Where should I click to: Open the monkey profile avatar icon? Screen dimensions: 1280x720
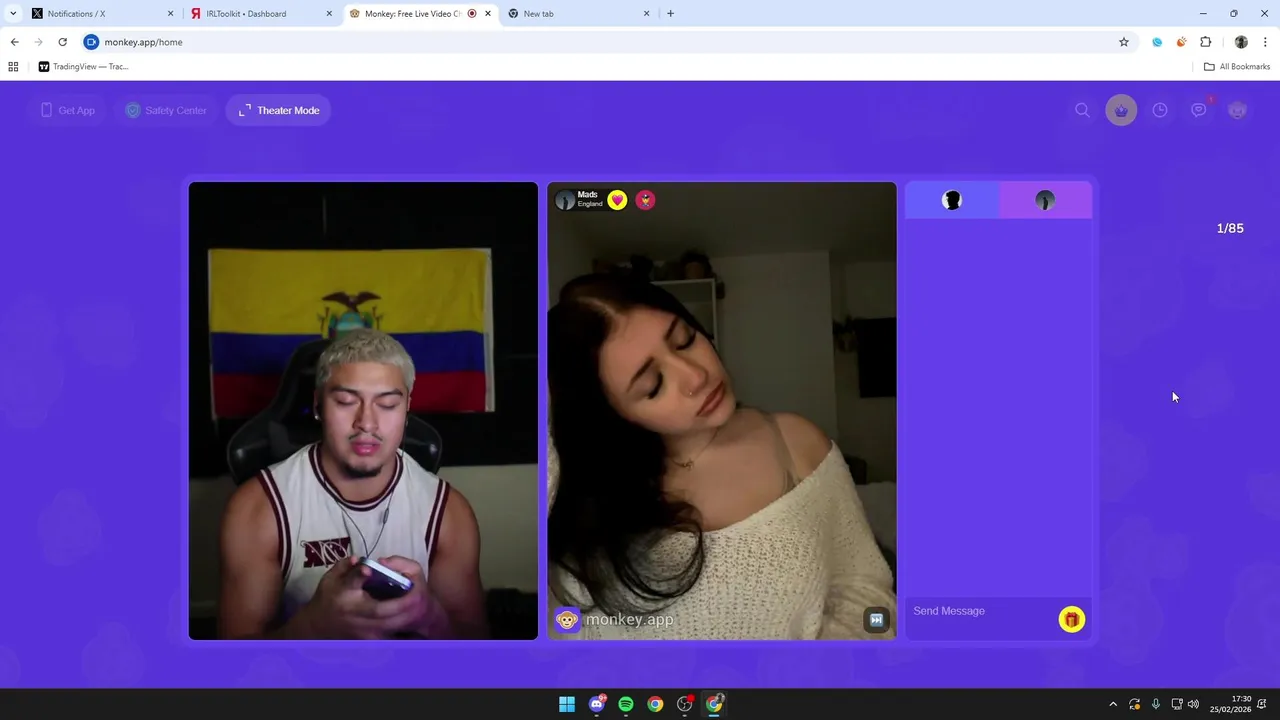[x=1238, y=110]
